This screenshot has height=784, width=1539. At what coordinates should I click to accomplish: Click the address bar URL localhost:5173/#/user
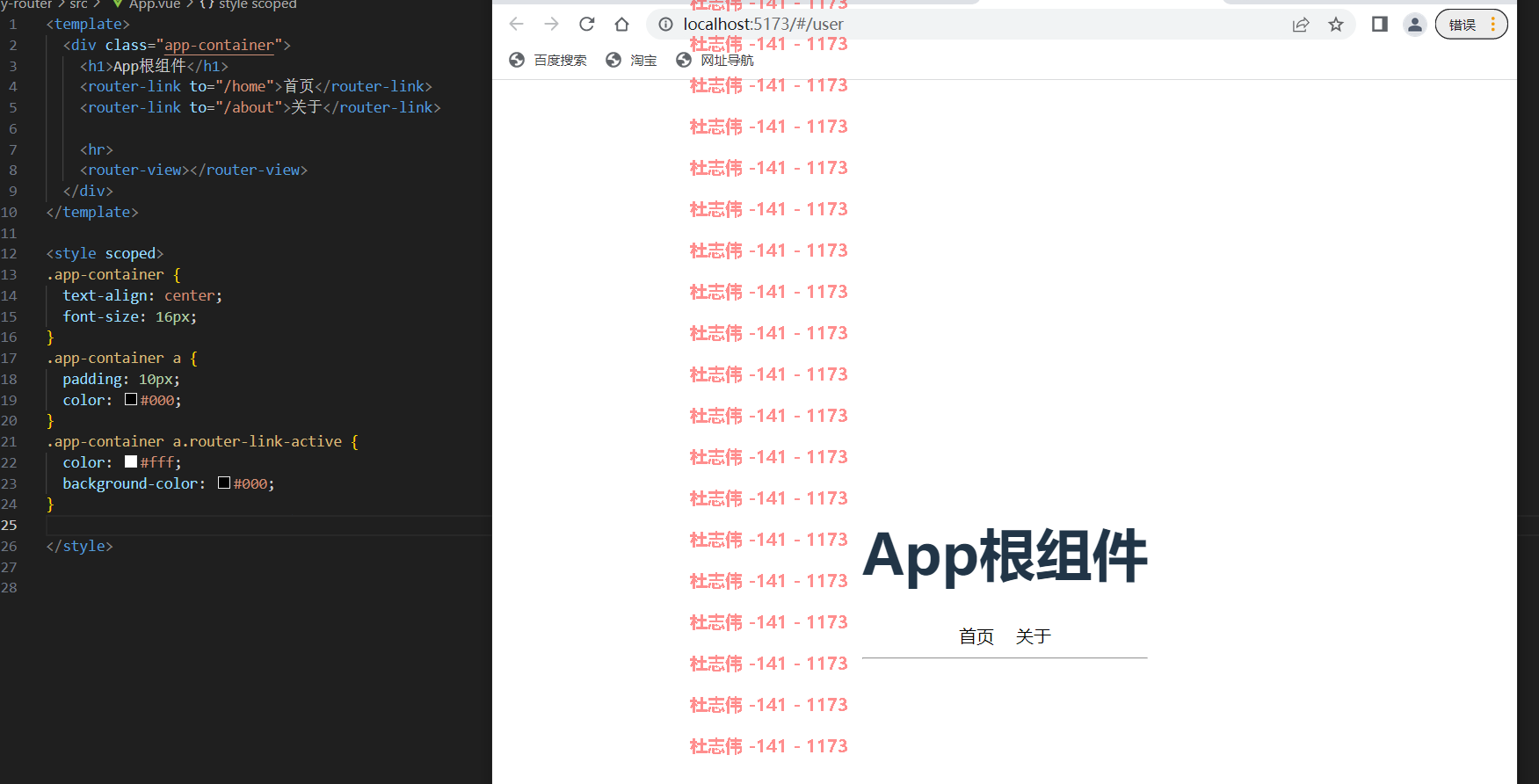point(763,25)
